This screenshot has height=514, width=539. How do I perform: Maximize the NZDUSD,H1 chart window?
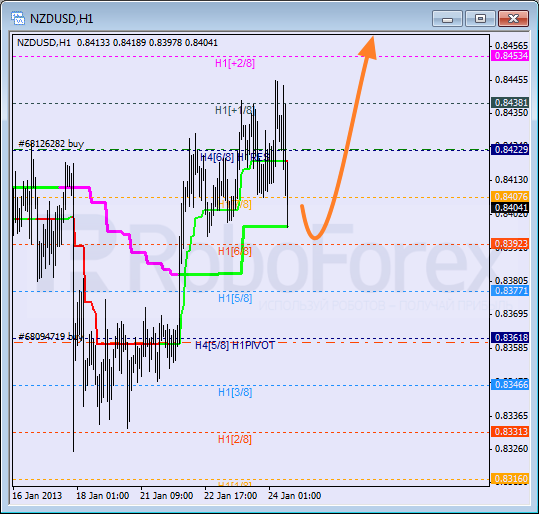click(x=480, y=19)
